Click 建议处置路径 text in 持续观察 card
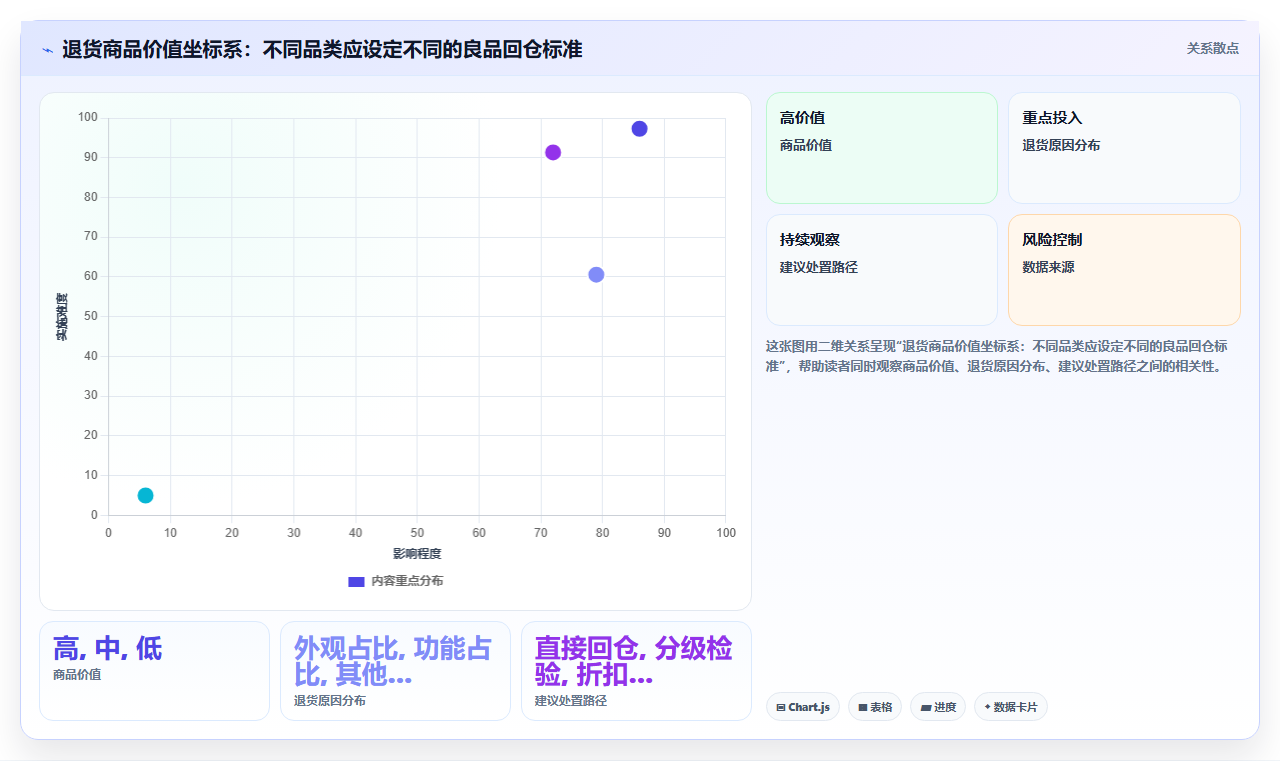The height and width of the screenshot is (761, 1280). tap(819, 267)
